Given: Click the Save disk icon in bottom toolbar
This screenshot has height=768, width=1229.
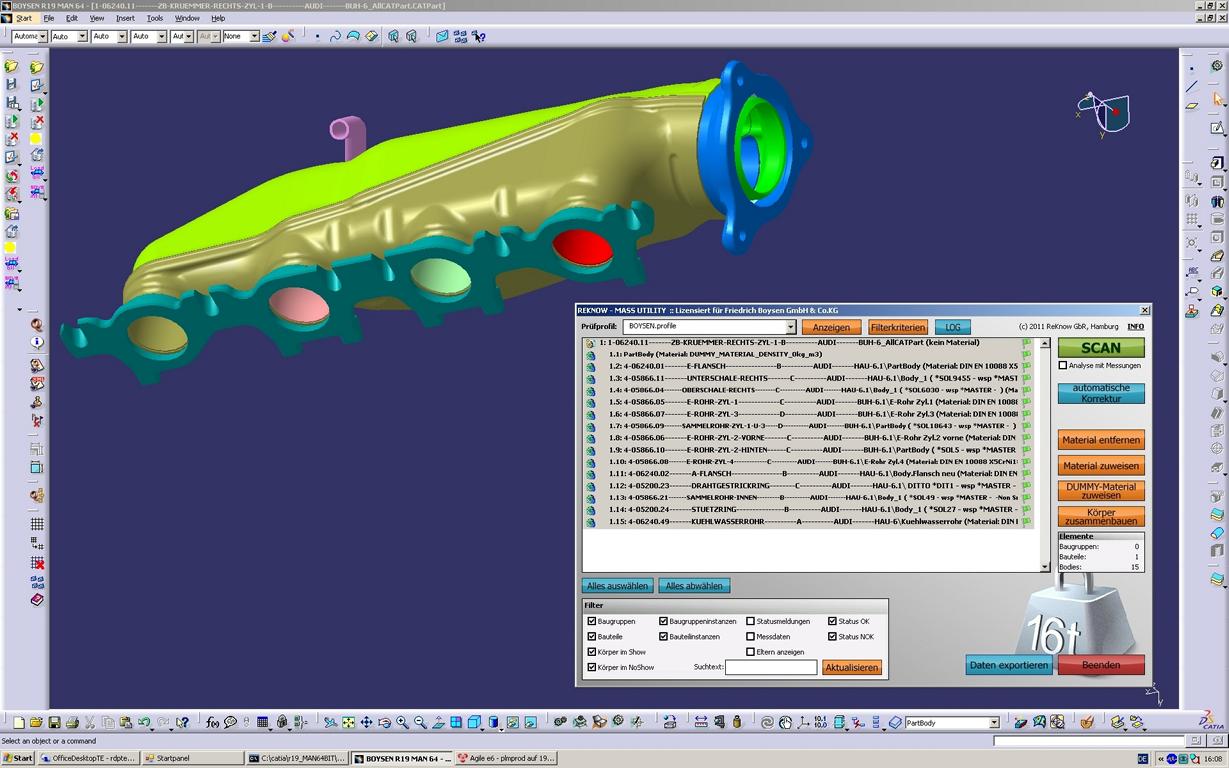Looking at the screenshot, I should click(54, 722).
